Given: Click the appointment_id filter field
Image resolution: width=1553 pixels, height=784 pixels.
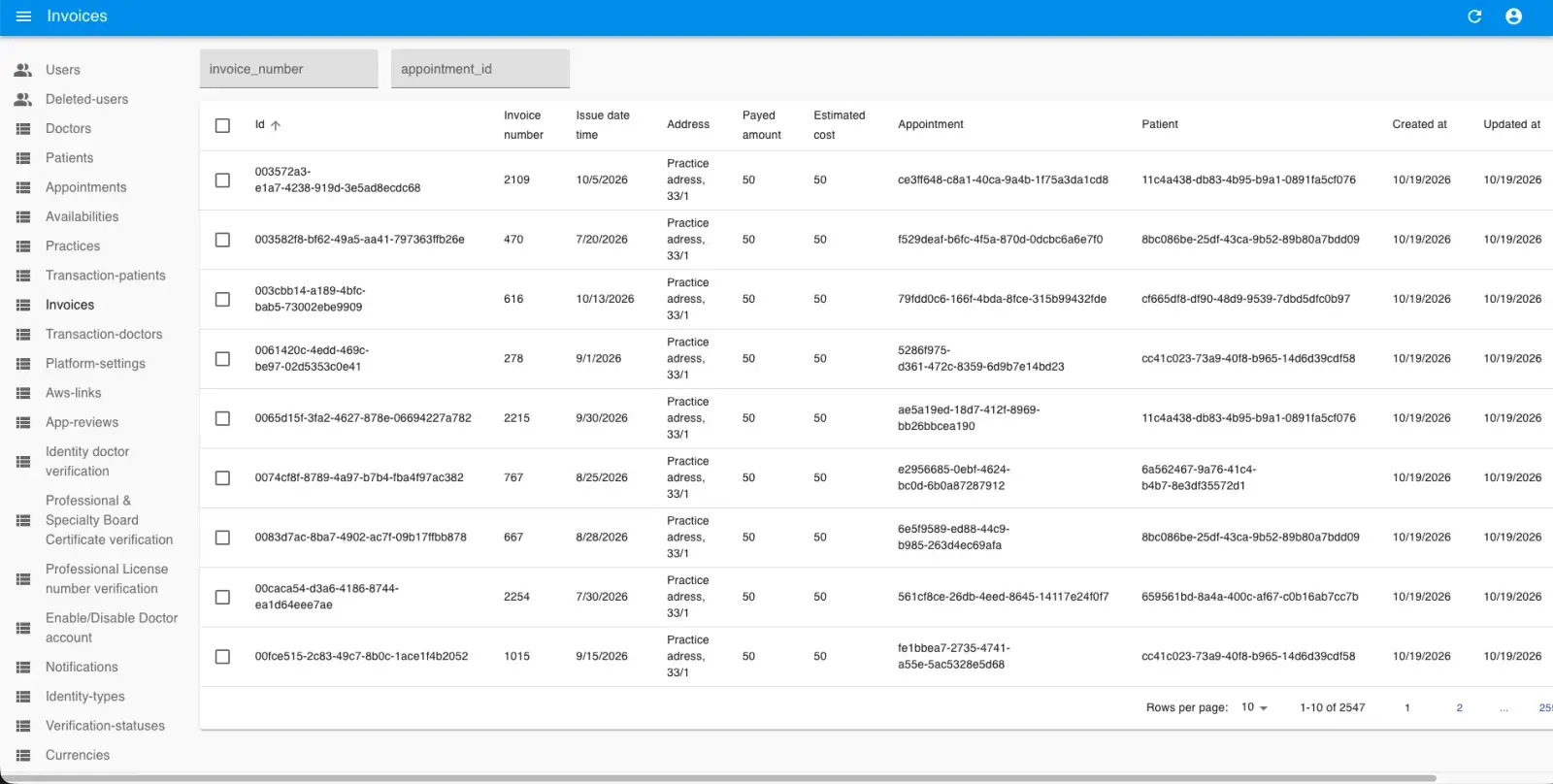Looking at the screenshot, I should click(480, 69).
